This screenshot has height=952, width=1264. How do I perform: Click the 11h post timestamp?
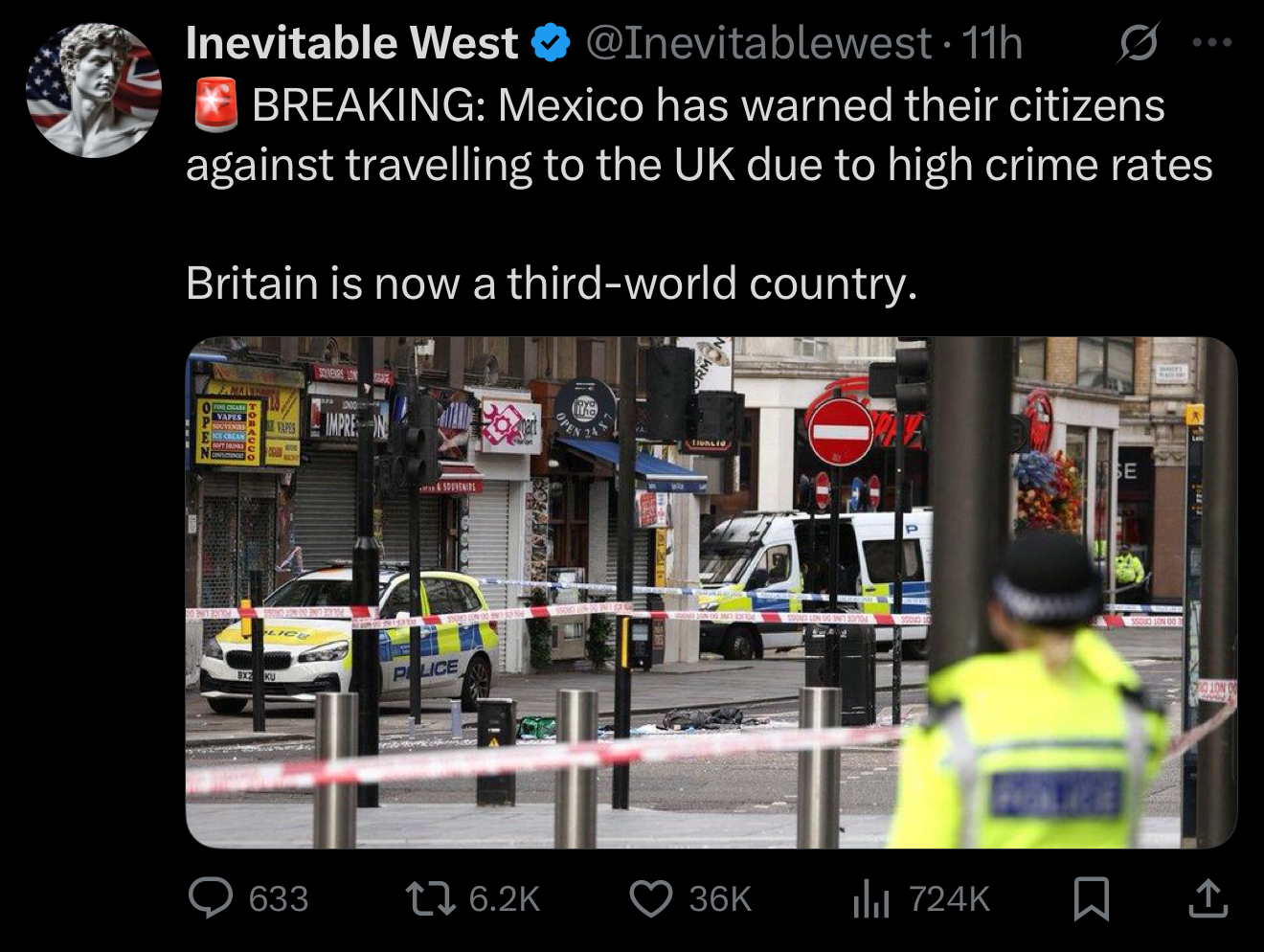click(x=992, y=43)
